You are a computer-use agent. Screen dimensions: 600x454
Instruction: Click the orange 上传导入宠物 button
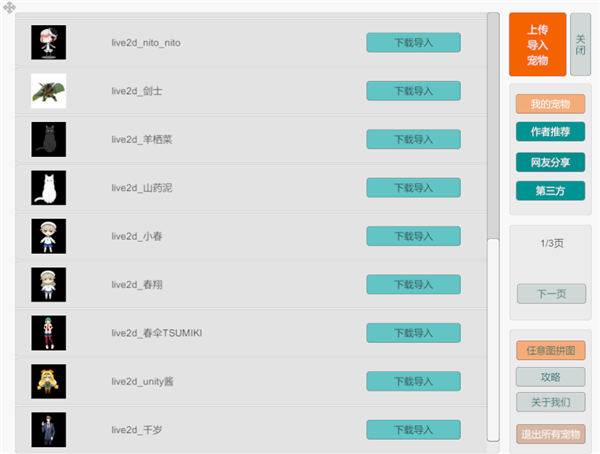point(537,44)
